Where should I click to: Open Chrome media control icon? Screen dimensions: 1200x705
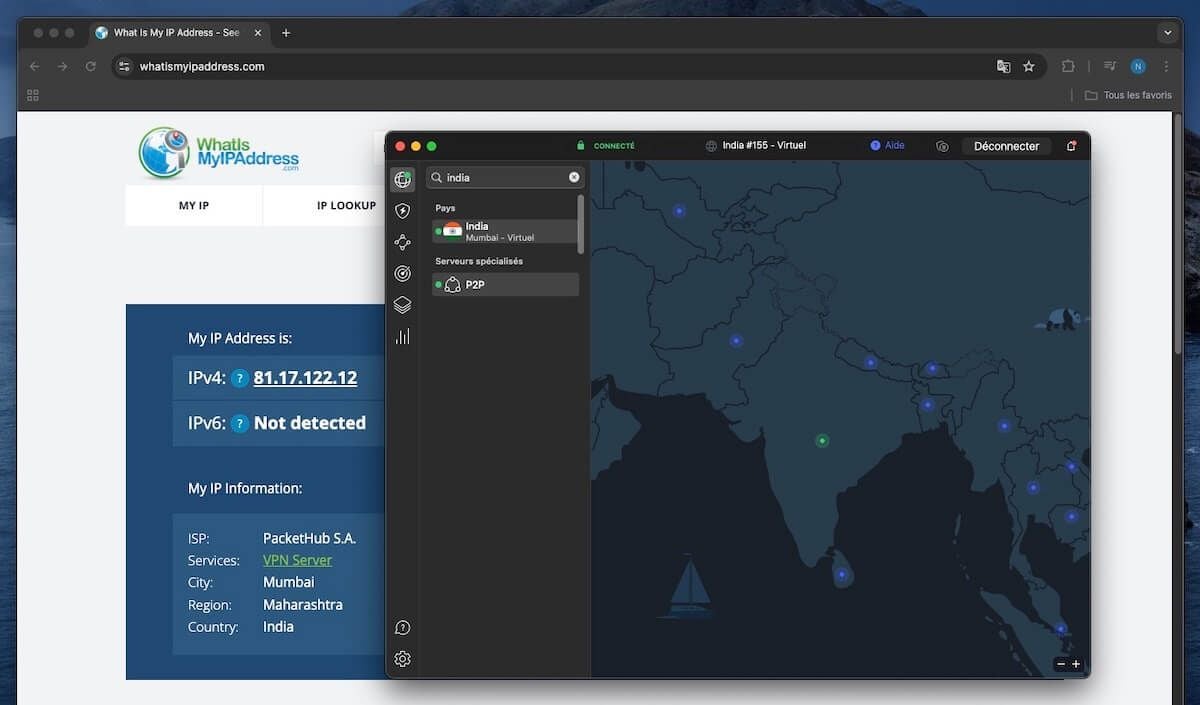1110,66
